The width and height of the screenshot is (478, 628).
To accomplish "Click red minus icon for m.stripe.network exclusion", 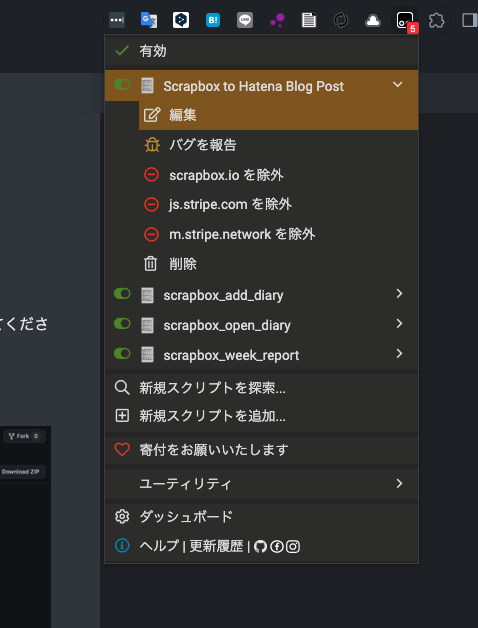I will [151, 234].
